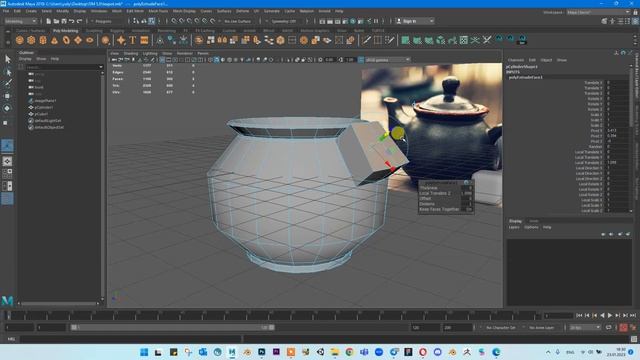
Task: Create a polygon torus from the shelf
Action: point(66,40)
